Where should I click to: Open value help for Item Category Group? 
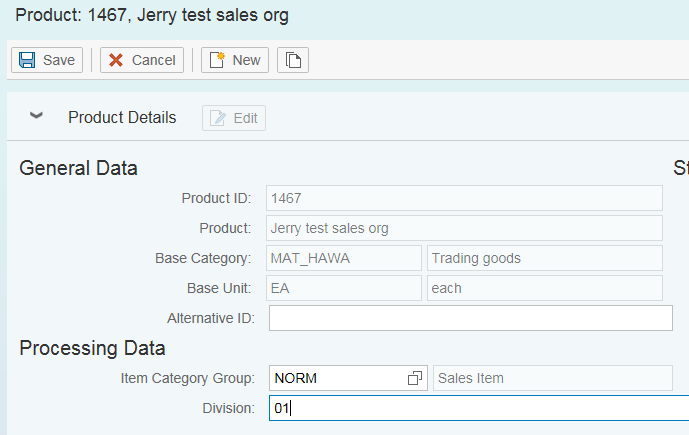click(x=415, y=378)
